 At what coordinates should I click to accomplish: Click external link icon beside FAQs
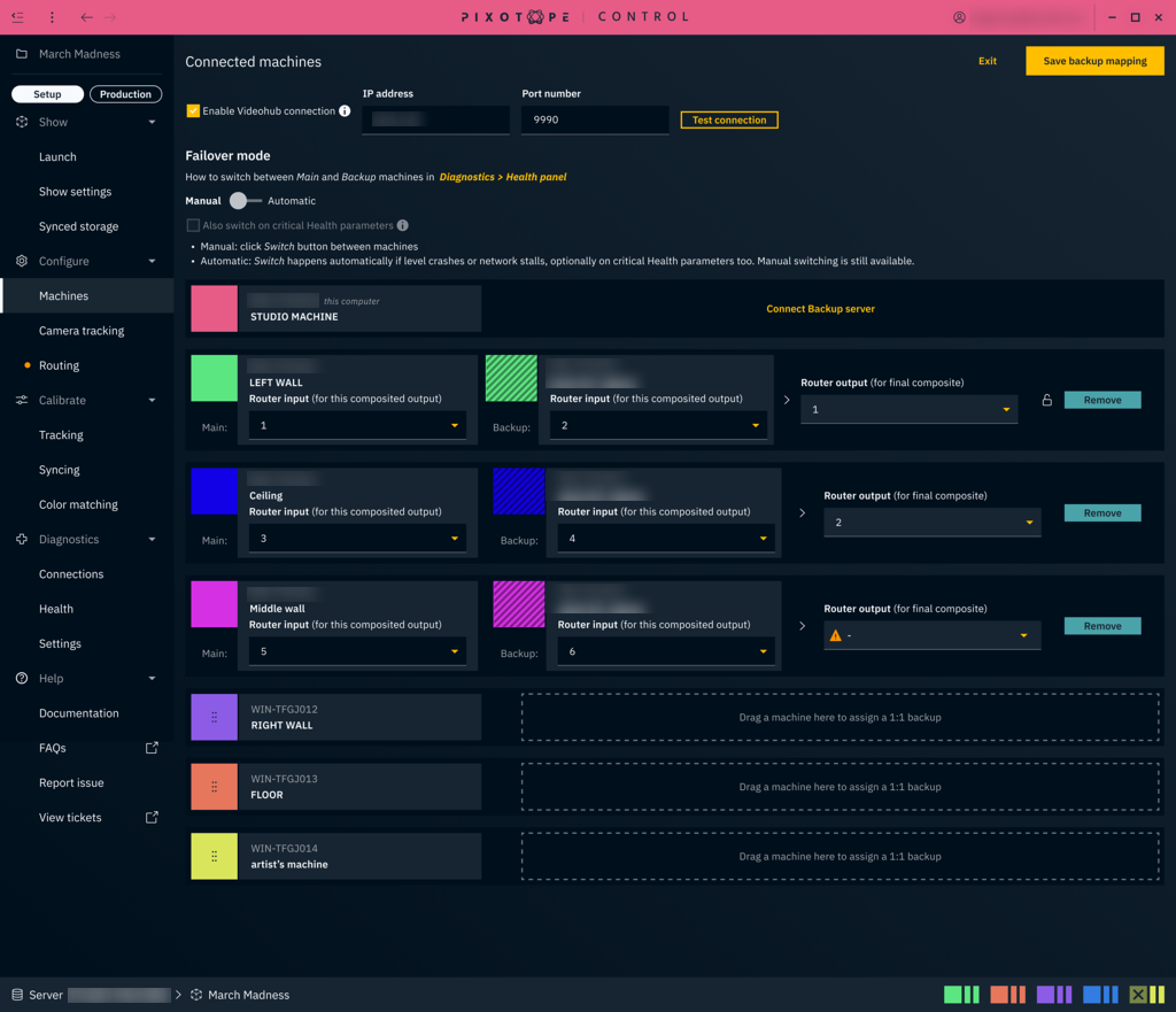tap(152, 748)
